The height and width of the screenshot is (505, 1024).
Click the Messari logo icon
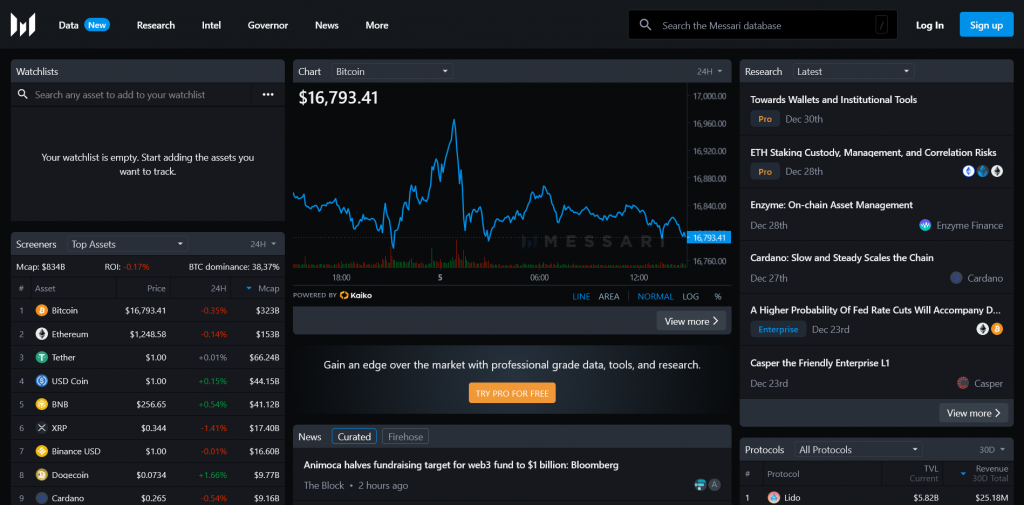pyautogui.click(x=23, y=25)
